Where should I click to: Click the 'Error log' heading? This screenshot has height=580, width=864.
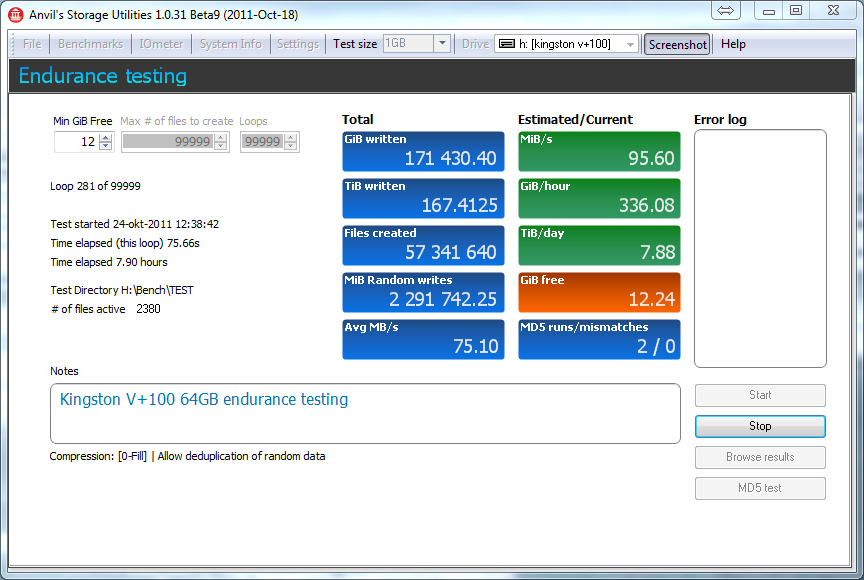point(720,120)
